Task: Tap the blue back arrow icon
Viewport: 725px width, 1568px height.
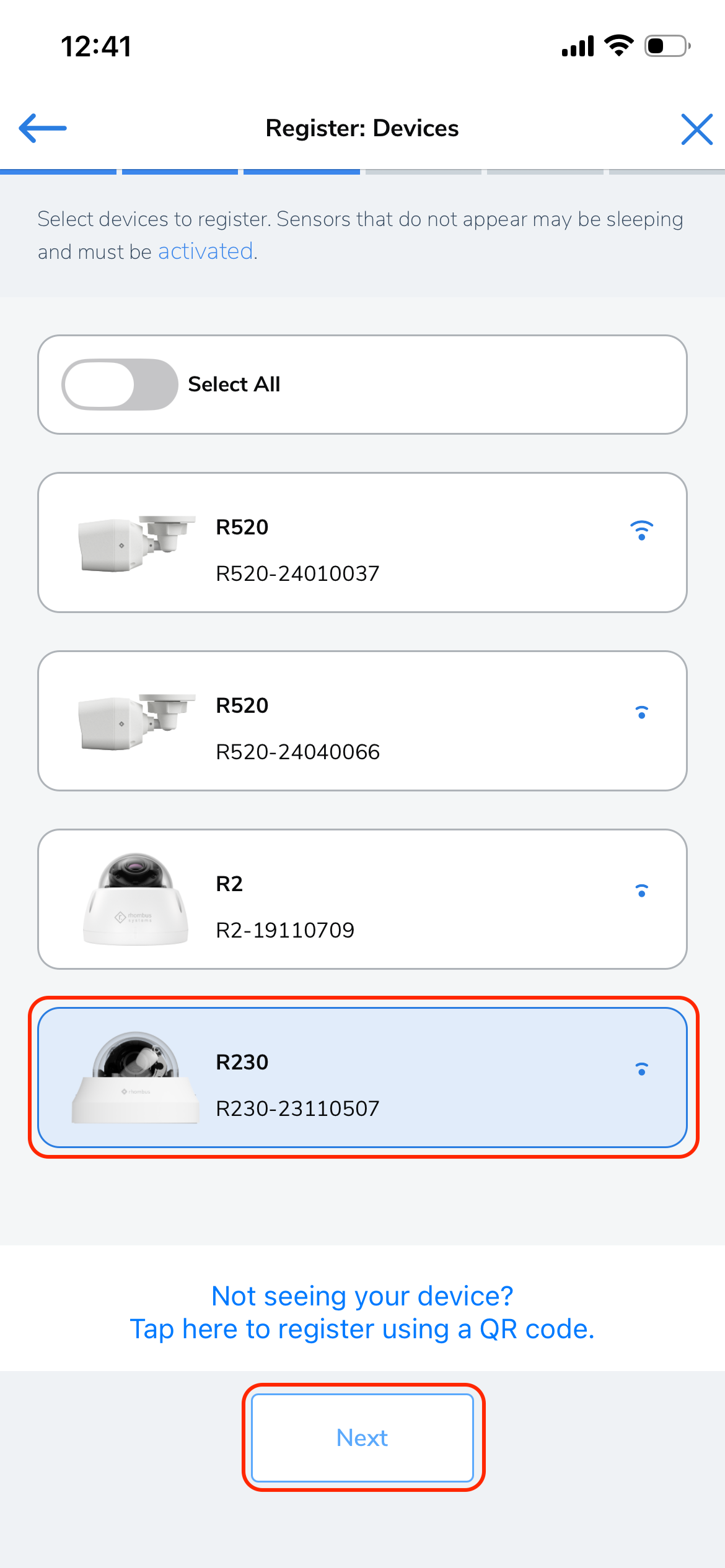Action: [43, 128]
